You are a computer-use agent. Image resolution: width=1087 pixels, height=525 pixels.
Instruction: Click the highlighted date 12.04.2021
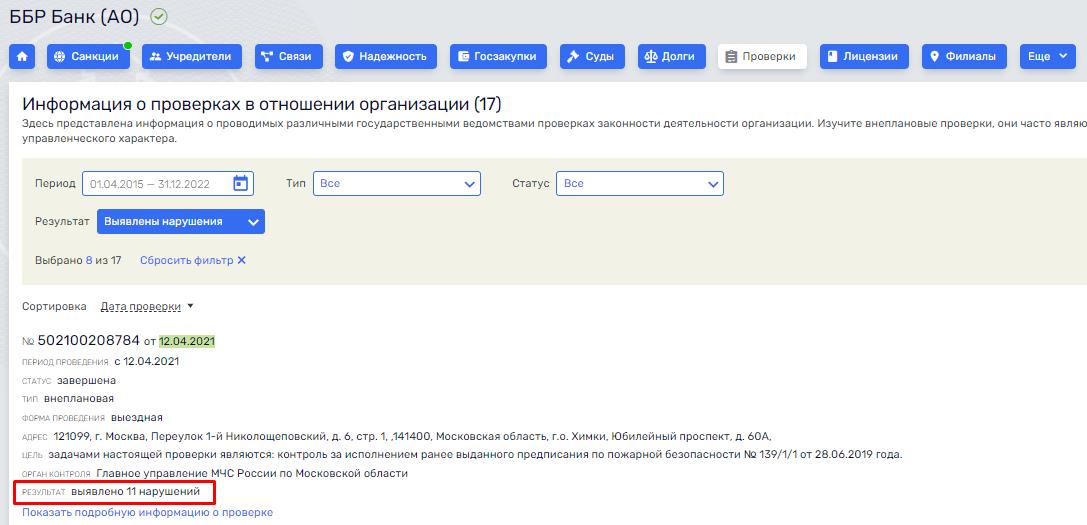coord(187,341)
